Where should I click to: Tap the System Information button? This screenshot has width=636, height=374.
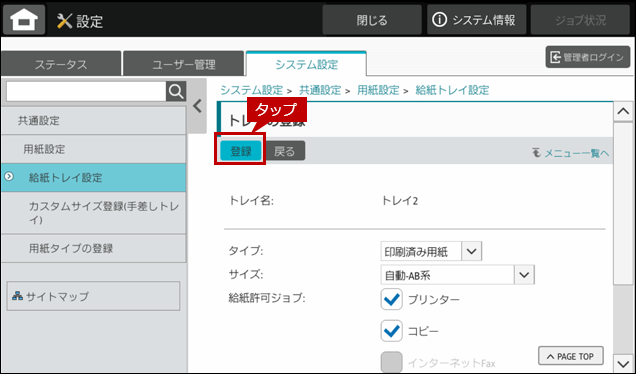477,20
